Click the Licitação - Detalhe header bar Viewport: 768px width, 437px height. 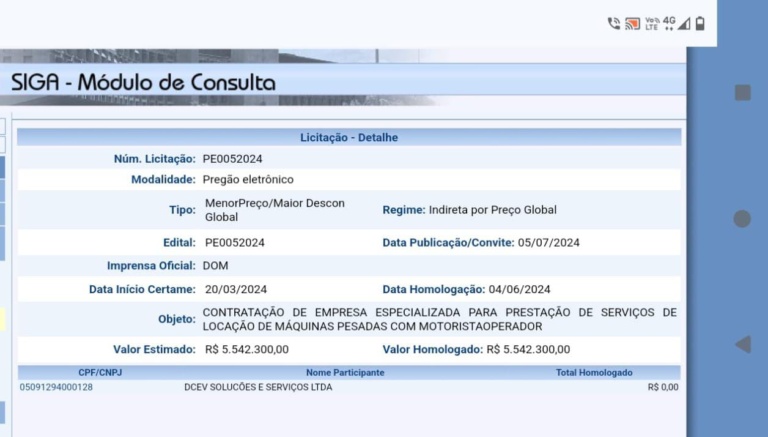349,137
